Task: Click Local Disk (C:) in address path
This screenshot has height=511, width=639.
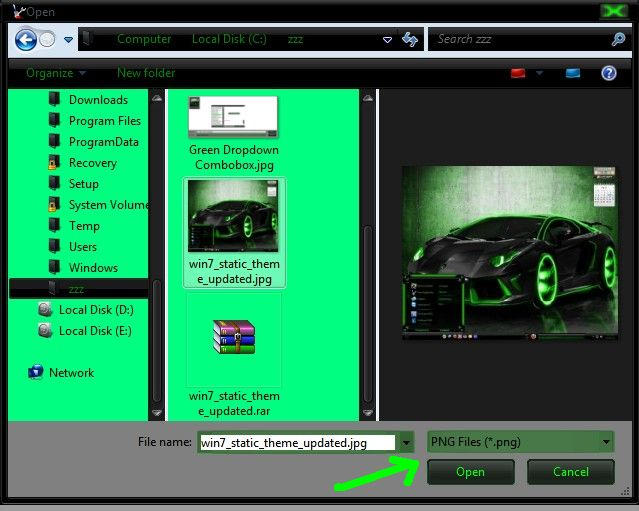Action: (x=229, y=39)
